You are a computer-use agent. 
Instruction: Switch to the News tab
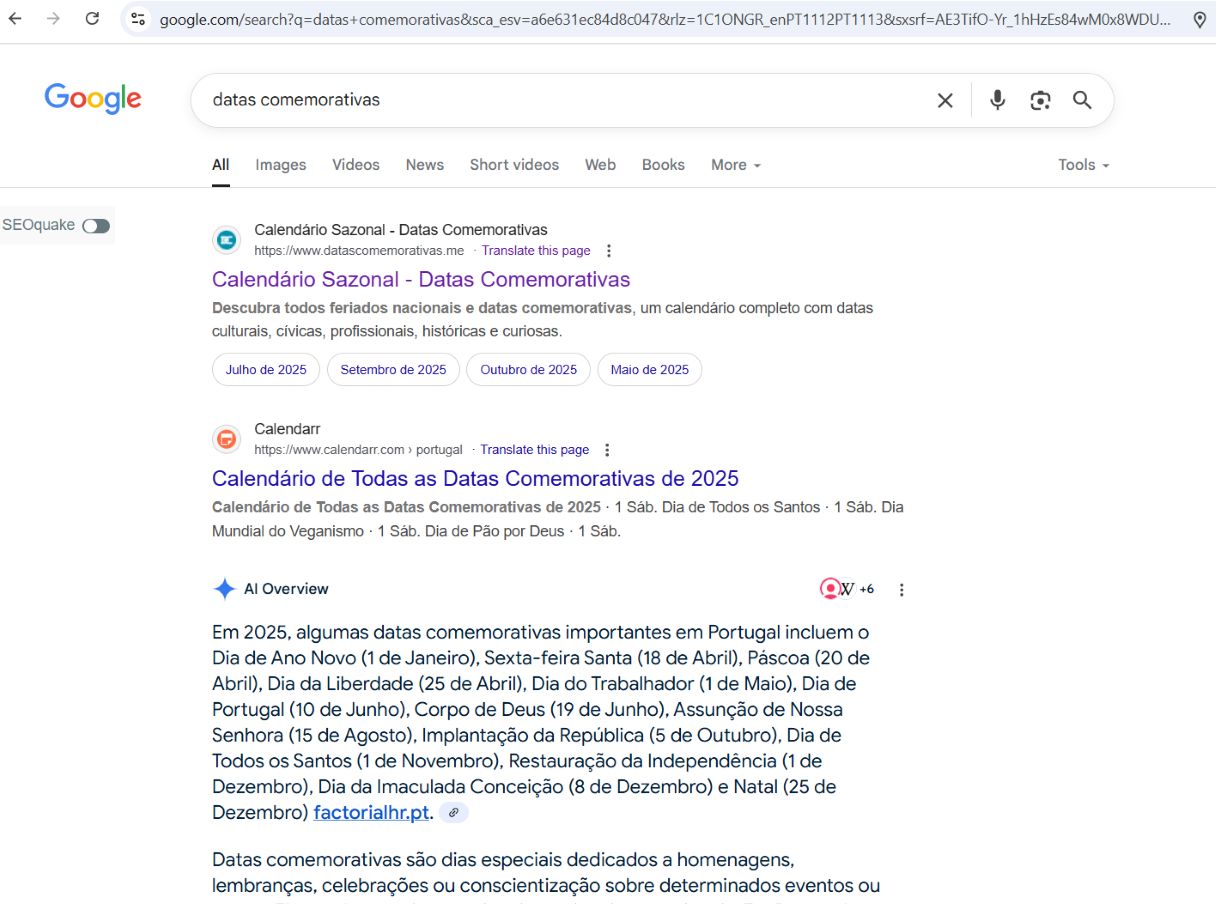tap(424, 165)
